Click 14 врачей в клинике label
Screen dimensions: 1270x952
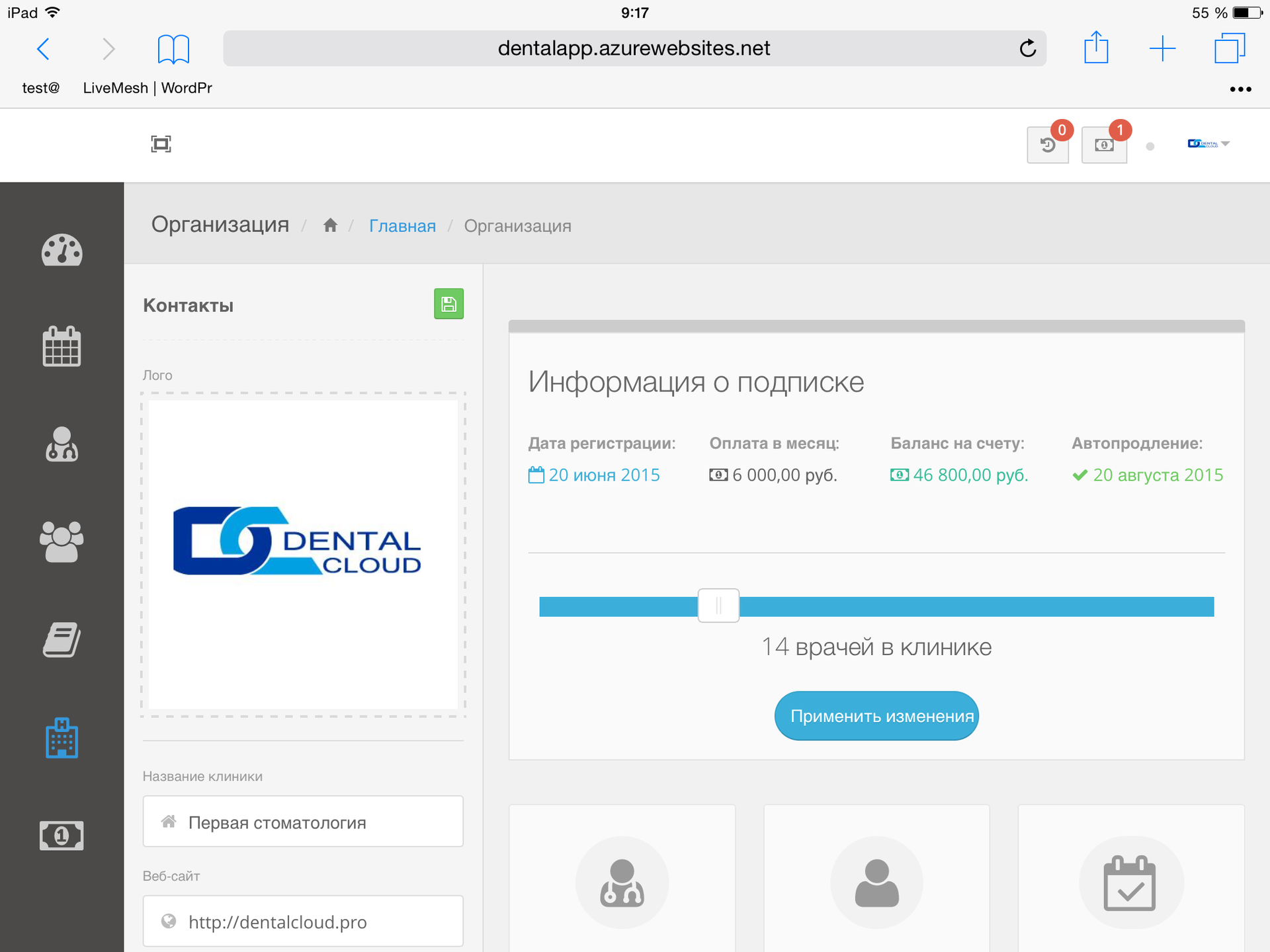[x=876, y=647]
